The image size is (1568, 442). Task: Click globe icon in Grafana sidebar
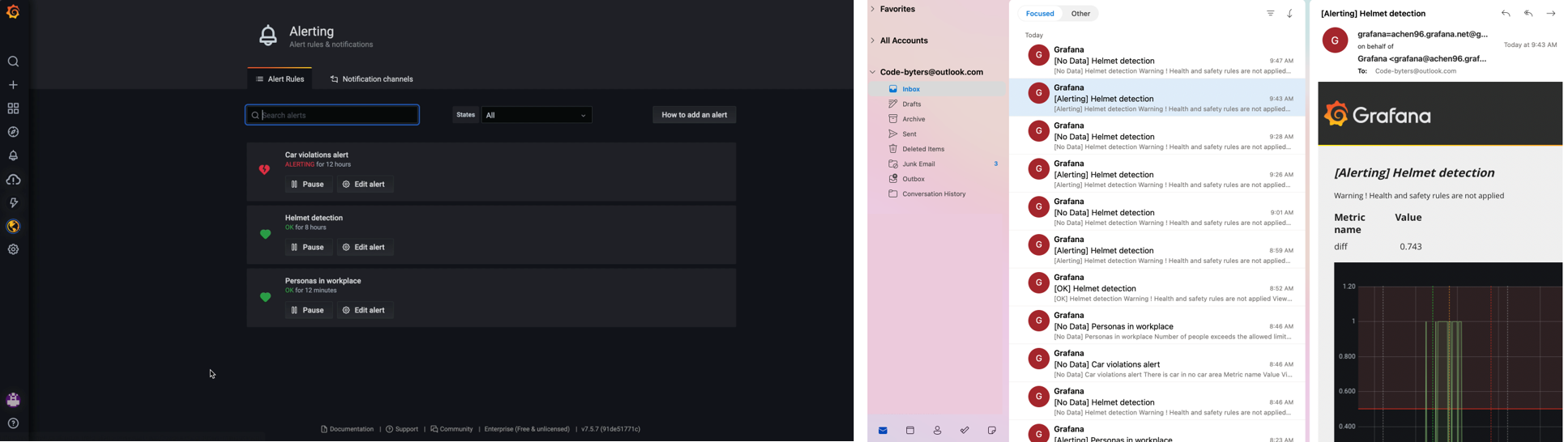click(13, 227)
